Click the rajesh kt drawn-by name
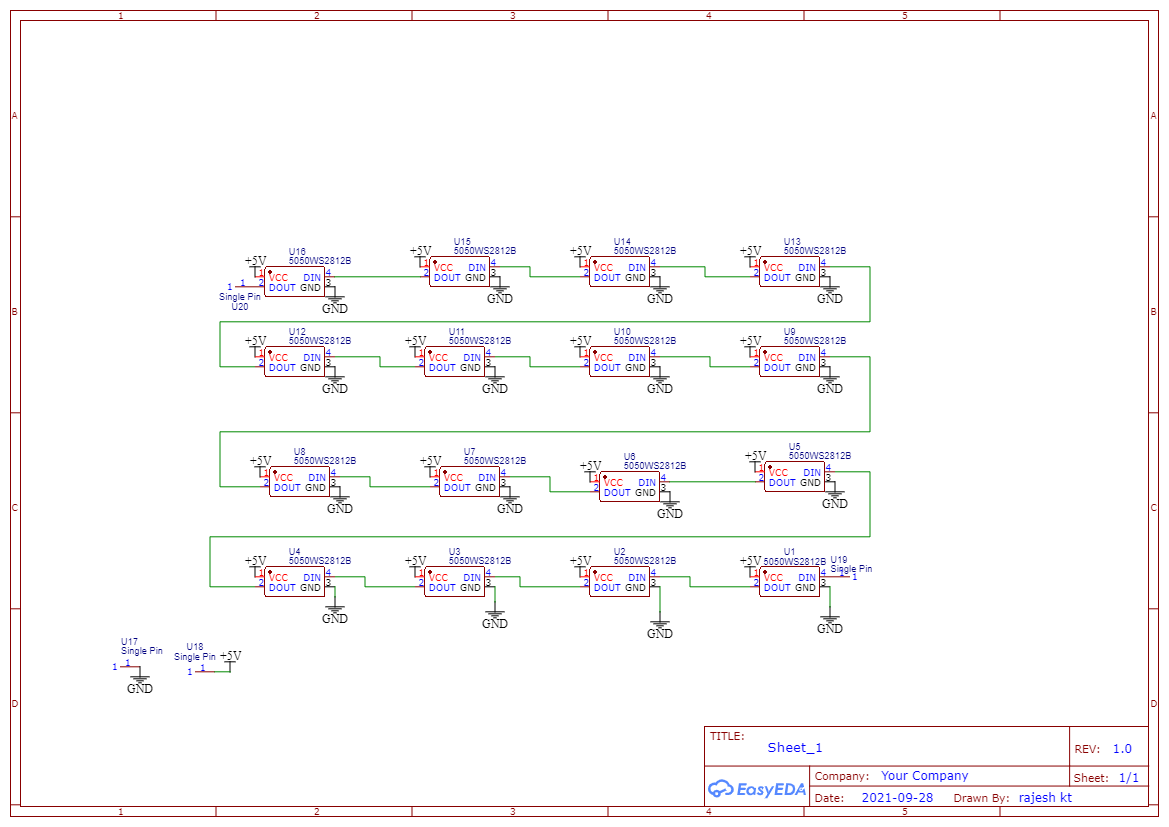The image size is (1169, 827). 1043,797
